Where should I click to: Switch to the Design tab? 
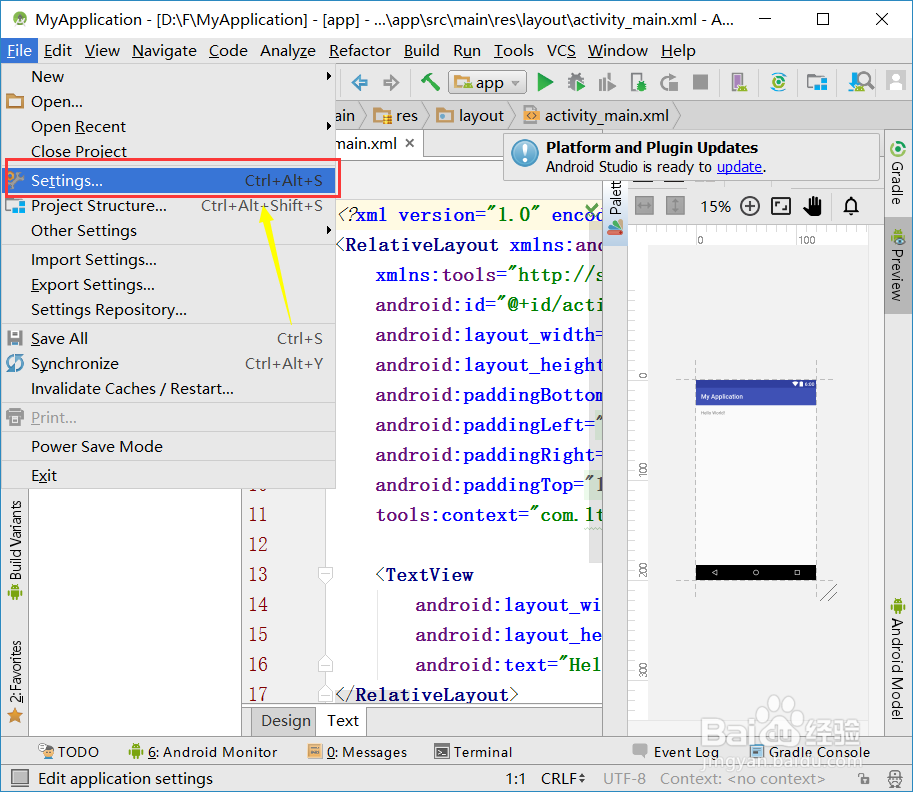285,721
